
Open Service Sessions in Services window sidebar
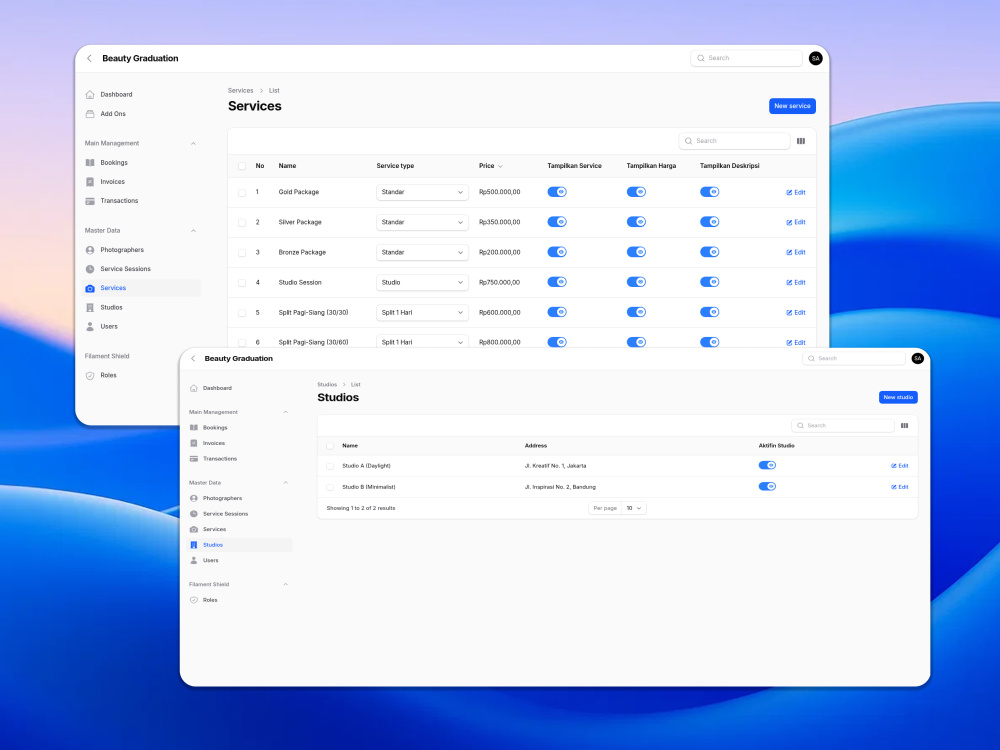point(125,269)
